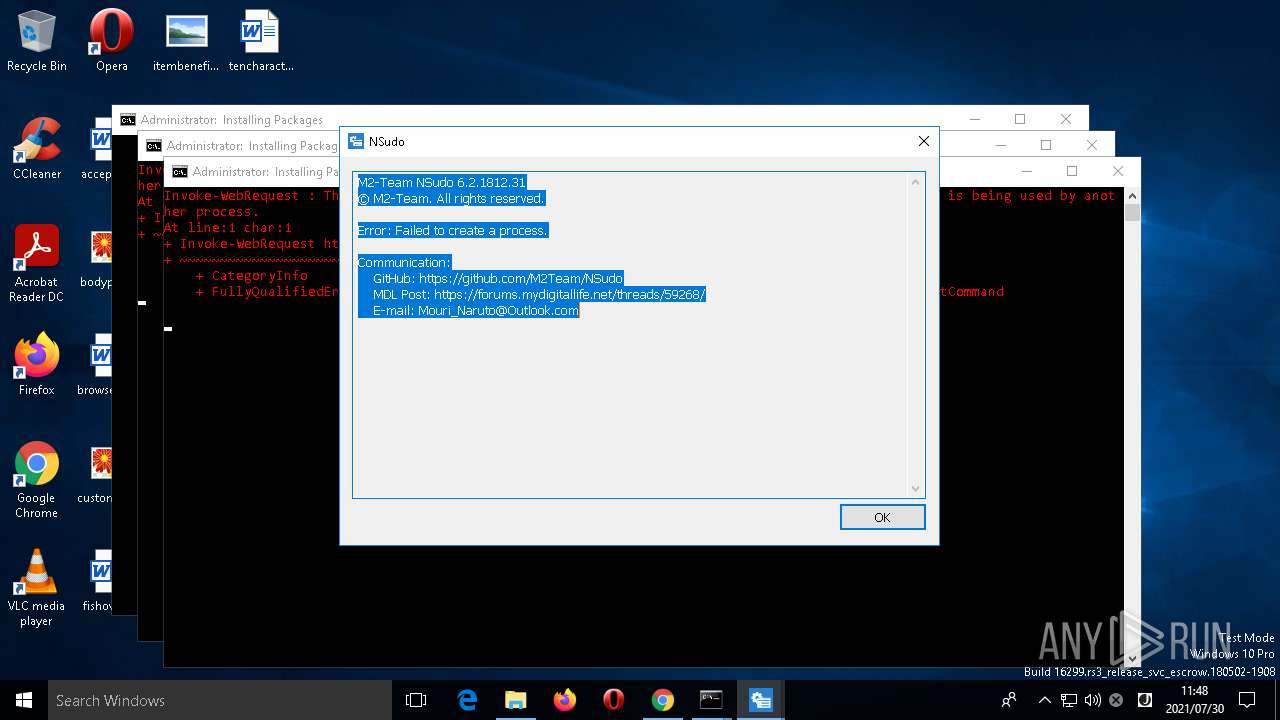Select the 'accep' Word document desktop icon
This screenshot has width=1280, height=720.
coord(99,150)
